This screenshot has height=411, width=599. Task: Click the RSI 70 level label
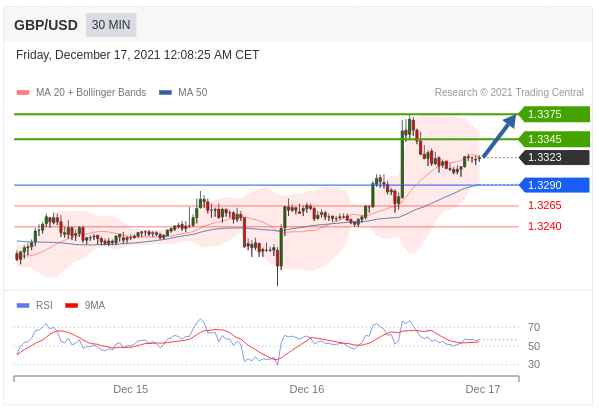[x=534, y=327]
